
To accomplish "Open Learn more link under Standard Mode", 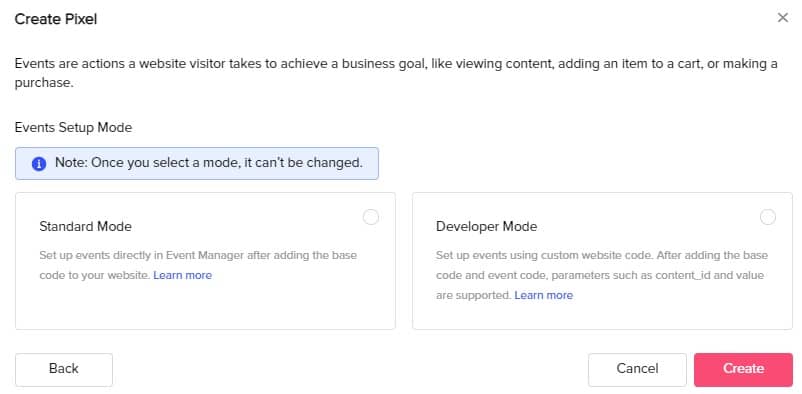I will coord(183,275).
